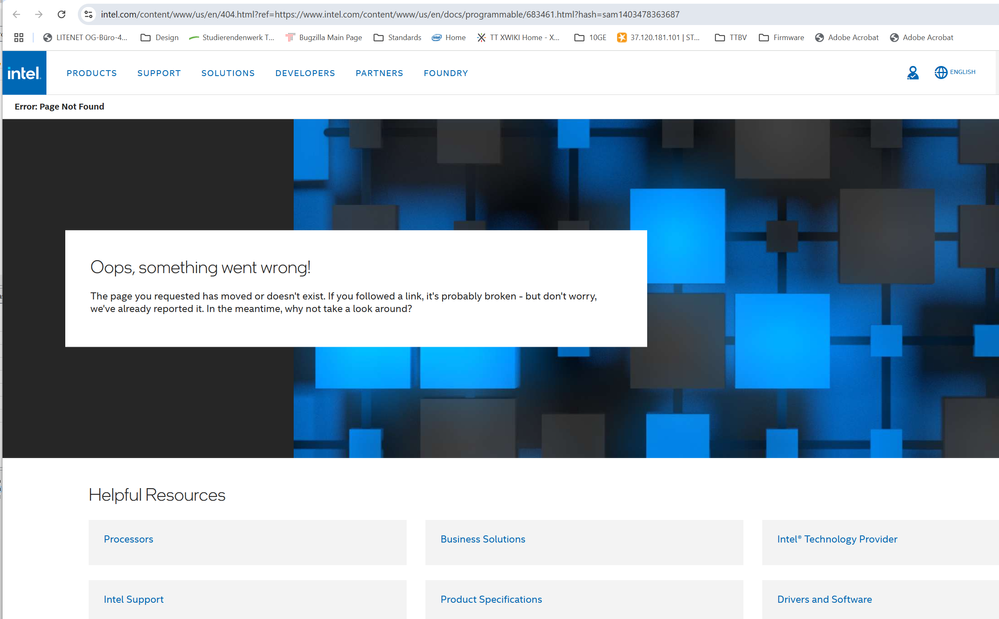999x619 pixels.
Task: Select the ENGLISH language label
Action: point(962,72)
